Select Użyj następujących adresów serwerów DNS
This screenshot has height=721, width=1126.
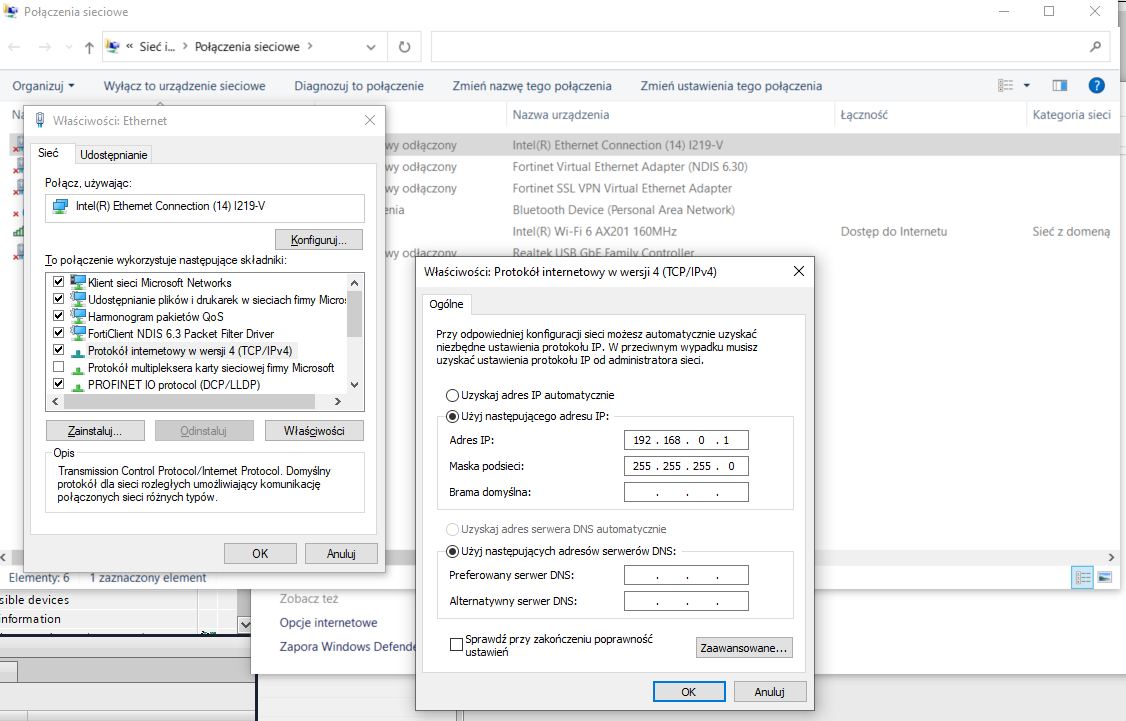(452, 552)
